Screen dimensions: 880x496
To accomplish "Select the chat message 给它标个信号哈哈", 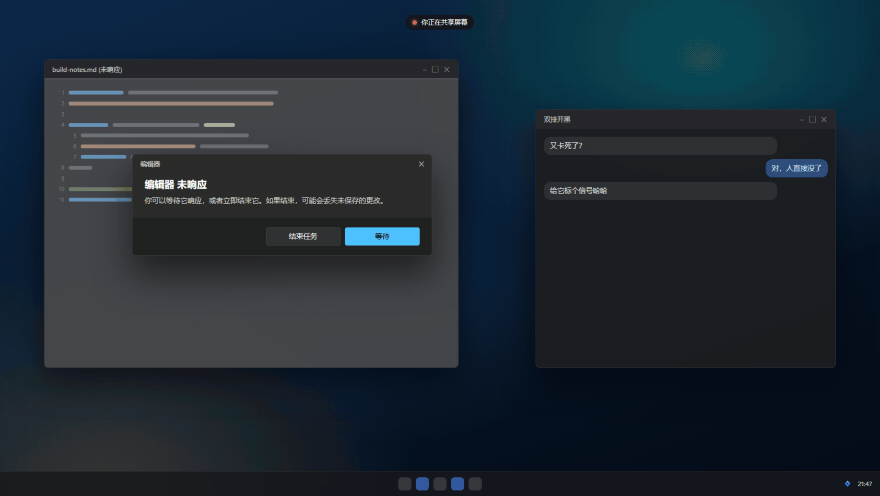I will pyautogui.click(x=660, y=191).
